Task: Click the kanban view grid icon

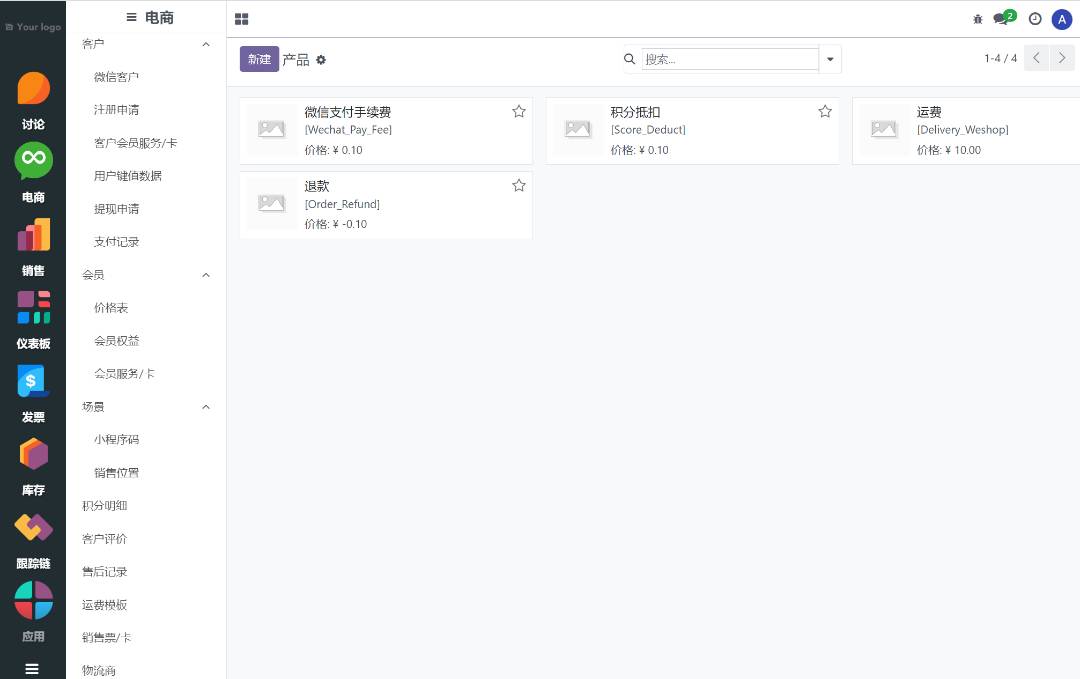Action: click(x=242, y=19)
